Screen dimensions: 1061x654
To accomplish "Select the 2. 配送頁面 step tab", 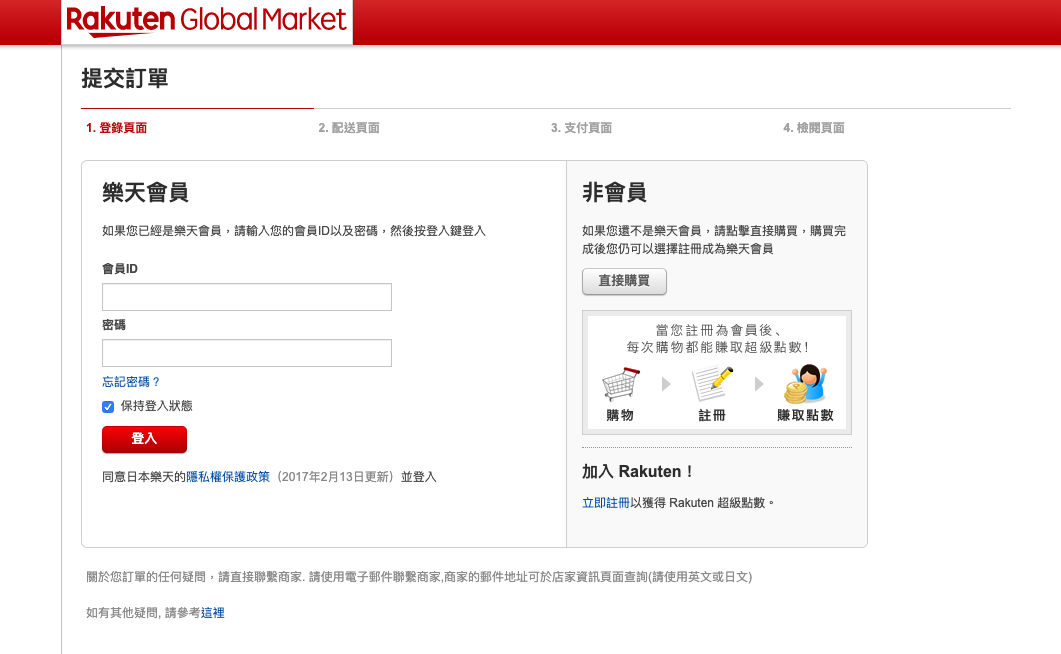I will (x=348, y=128).
